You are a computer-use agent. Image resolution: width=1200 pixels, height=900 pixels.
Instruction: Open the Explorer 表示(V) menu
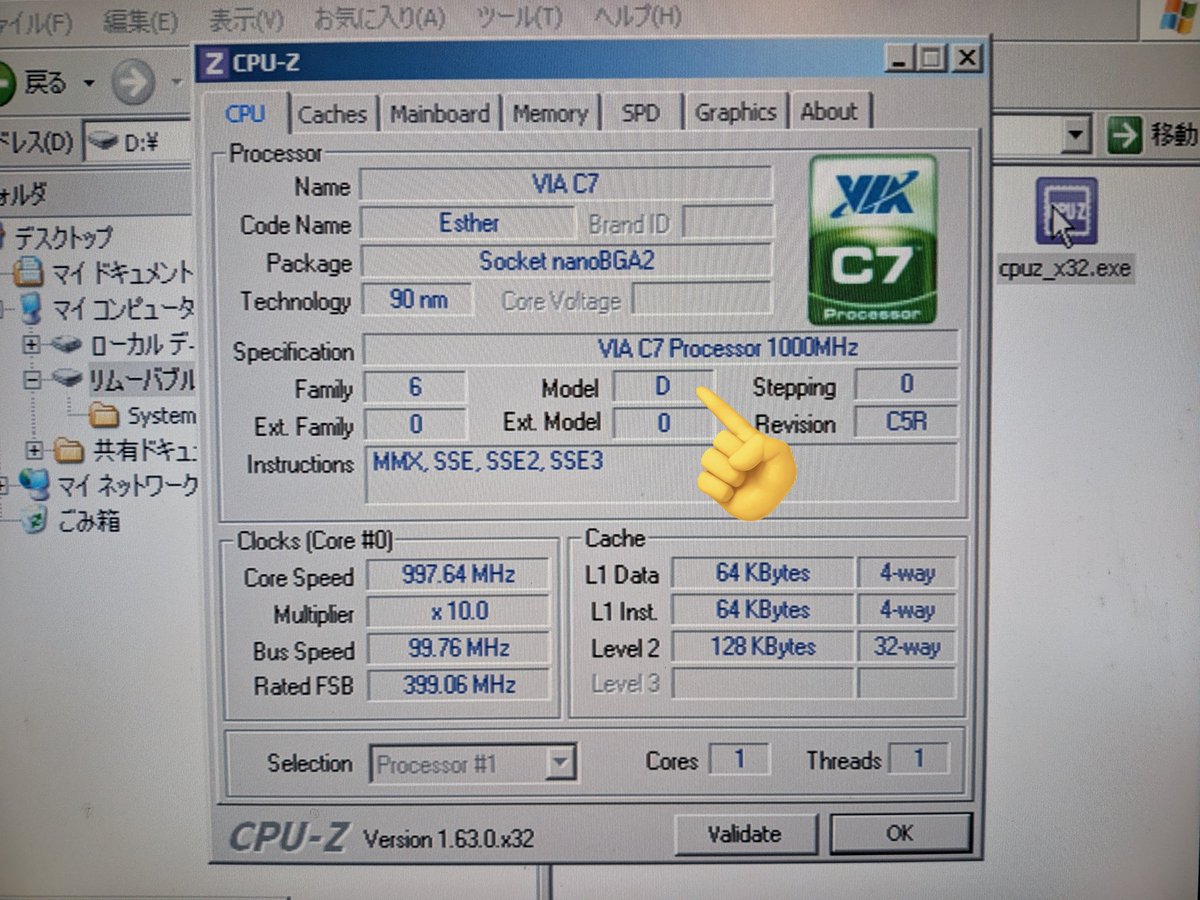[x=246, y=19]
